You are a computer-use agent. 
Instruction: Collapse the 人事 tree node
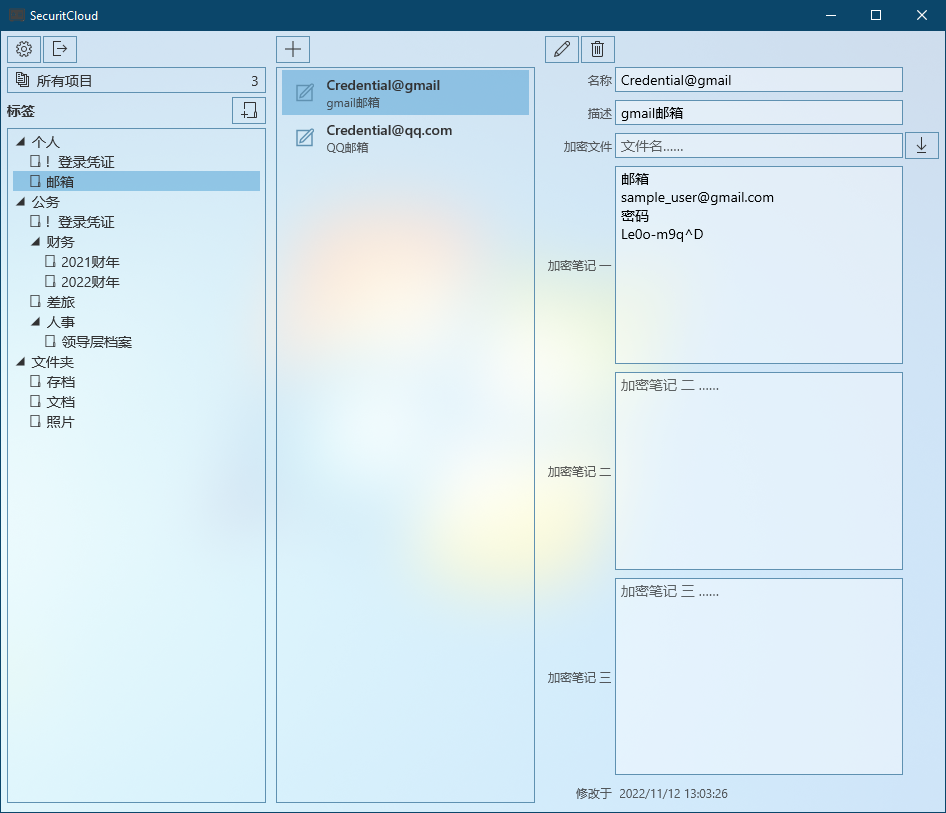click(36, 322)
